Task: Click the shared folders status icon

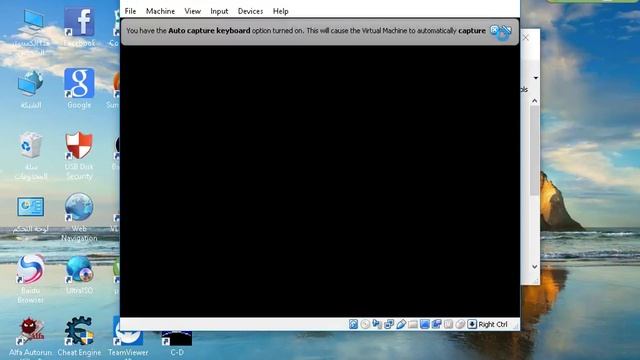Action: 413,324
